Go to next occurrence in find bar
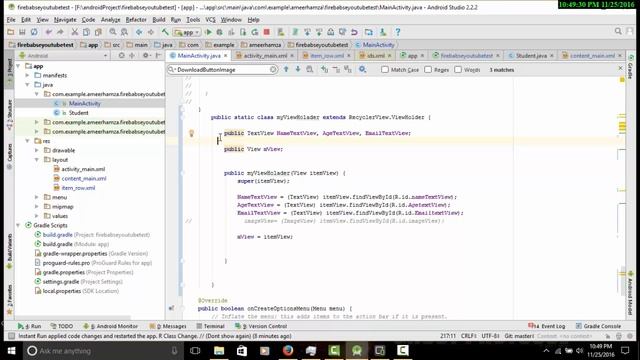 click(x=298, y=69)
